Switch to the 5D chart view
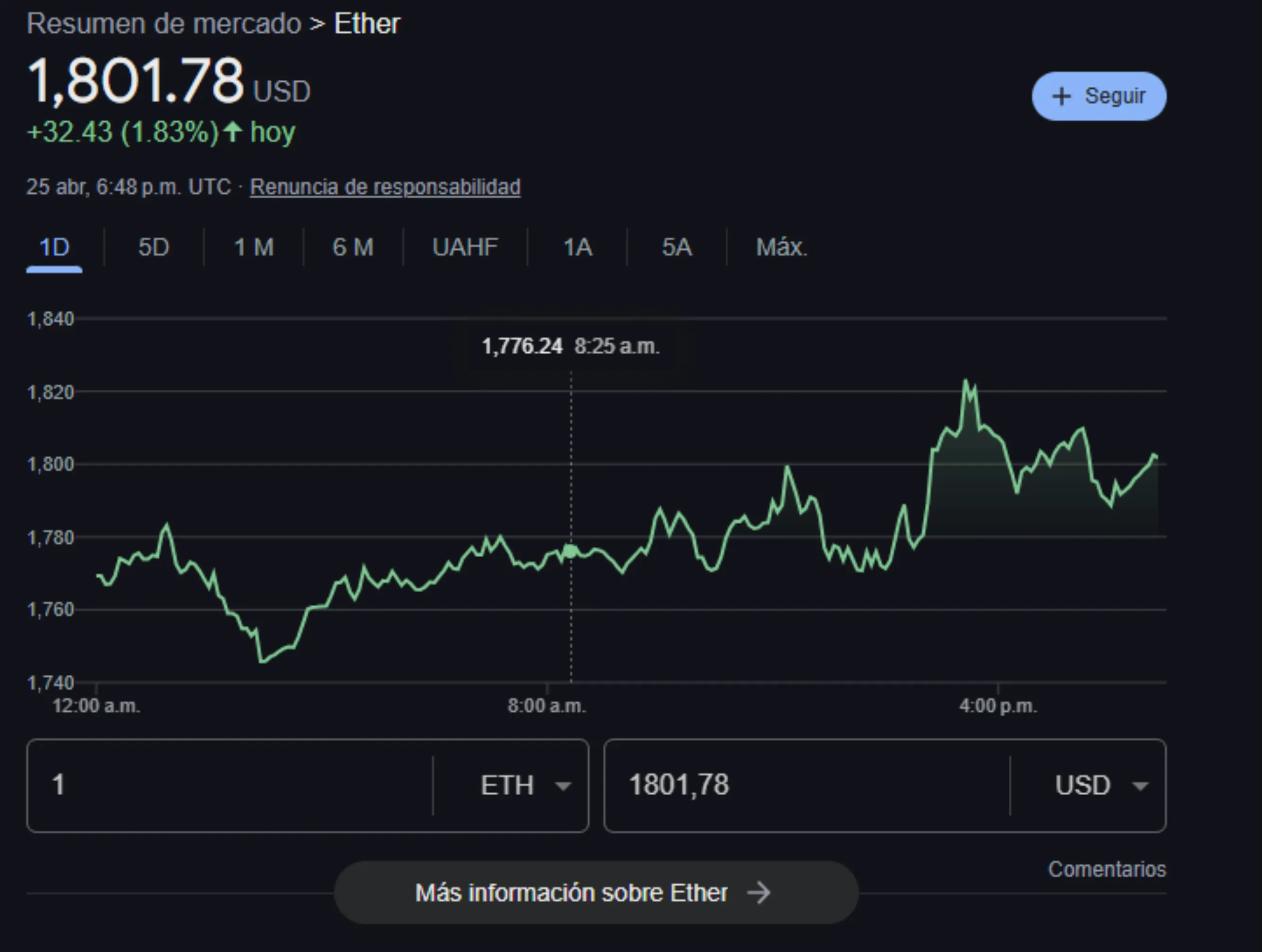The height and width of the screenshot is (952, 1262). [153, 247]
